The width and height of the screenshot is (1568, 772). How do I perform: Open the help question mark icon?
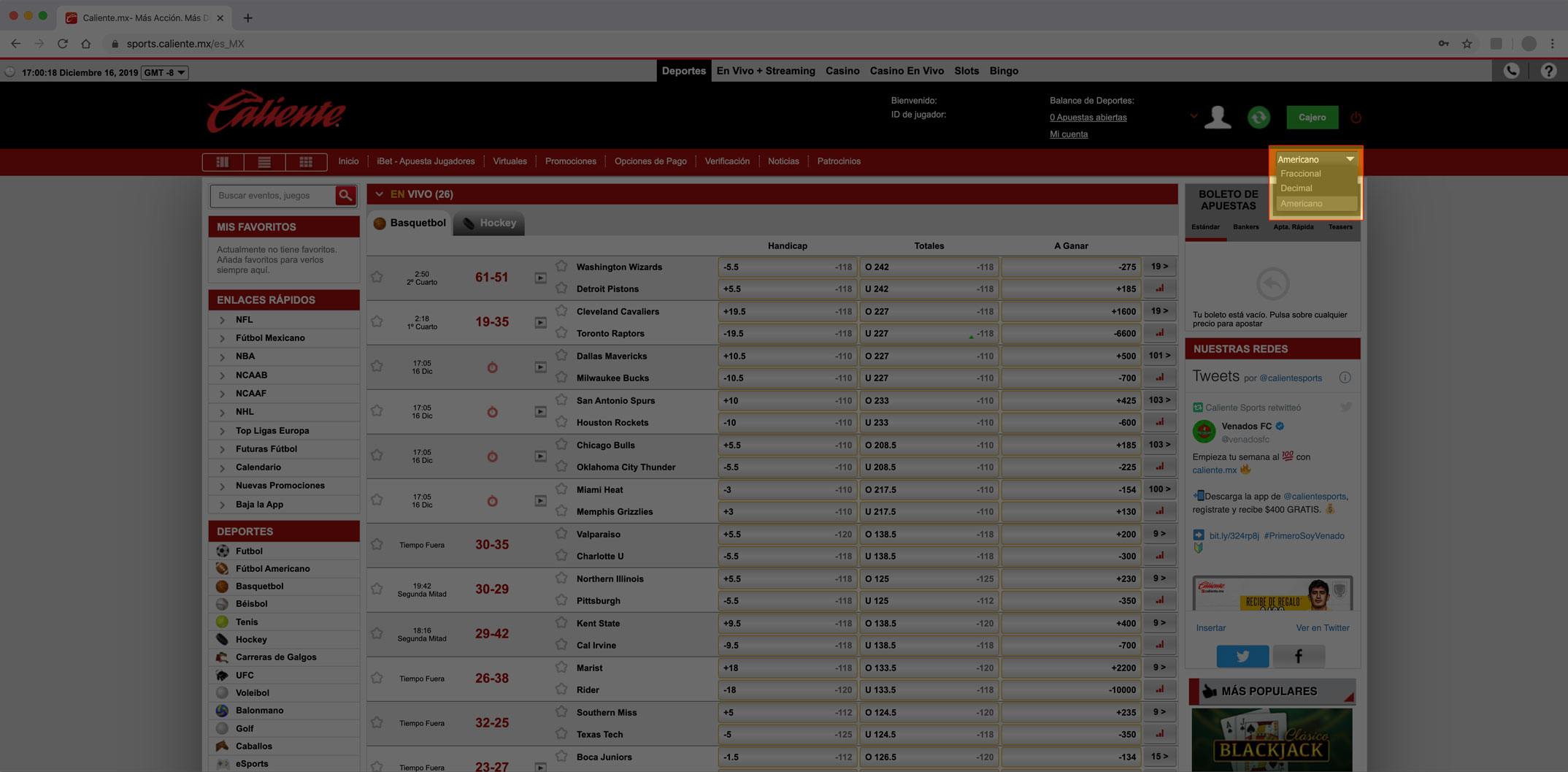[1548, 71]
